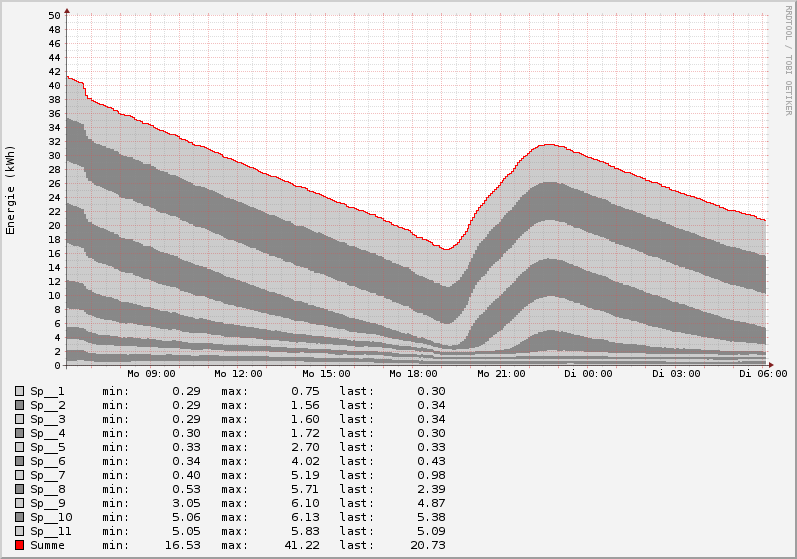Click the Mo 09:00 time axis label
Screen dimensions: 797x559
pyautogui.click(x=151, y=373)
